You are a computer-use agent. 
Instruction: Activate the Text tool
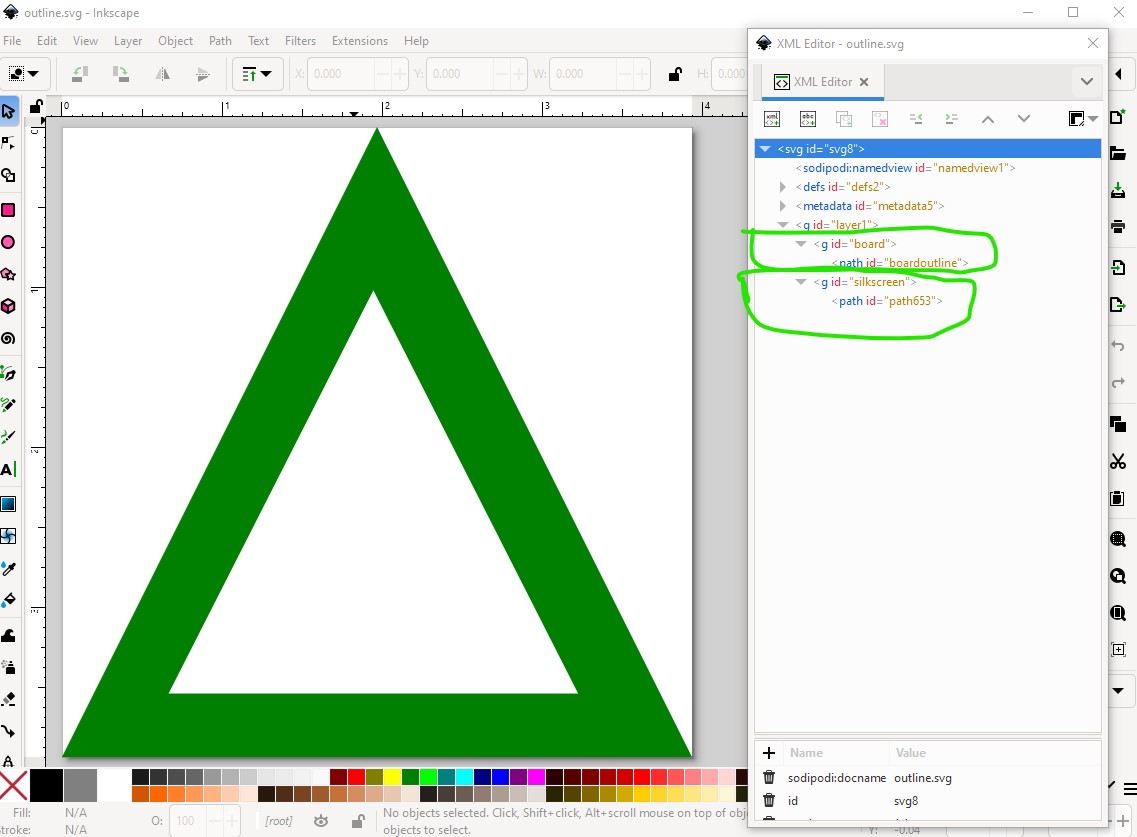click(x=9, y=469)
